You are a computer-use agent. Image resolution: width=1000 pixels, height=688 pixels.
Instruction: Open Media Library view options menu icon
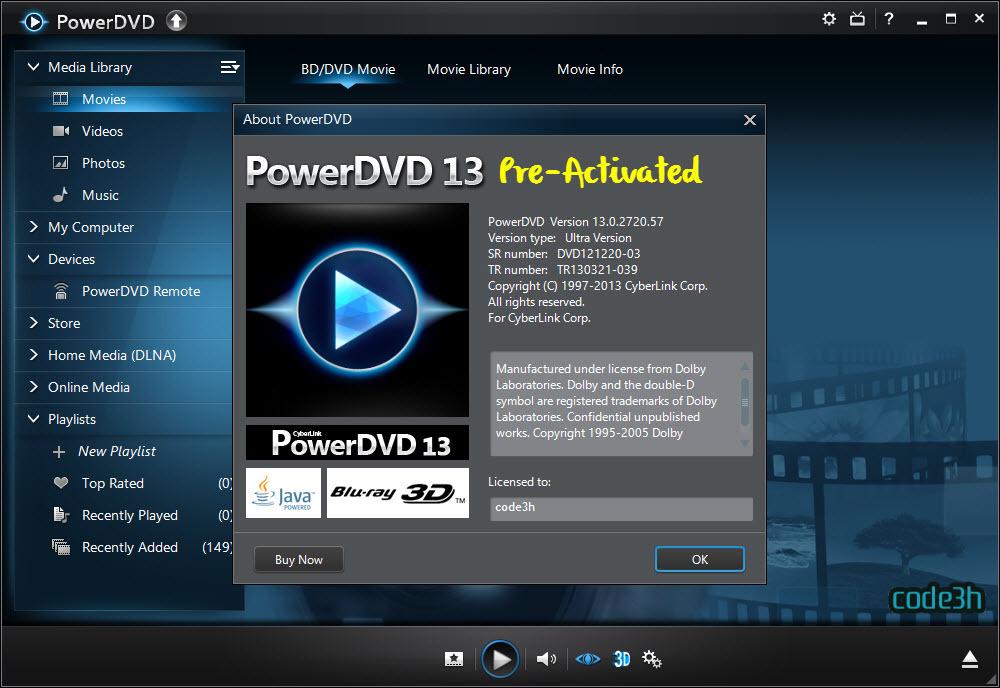(230, 67)
